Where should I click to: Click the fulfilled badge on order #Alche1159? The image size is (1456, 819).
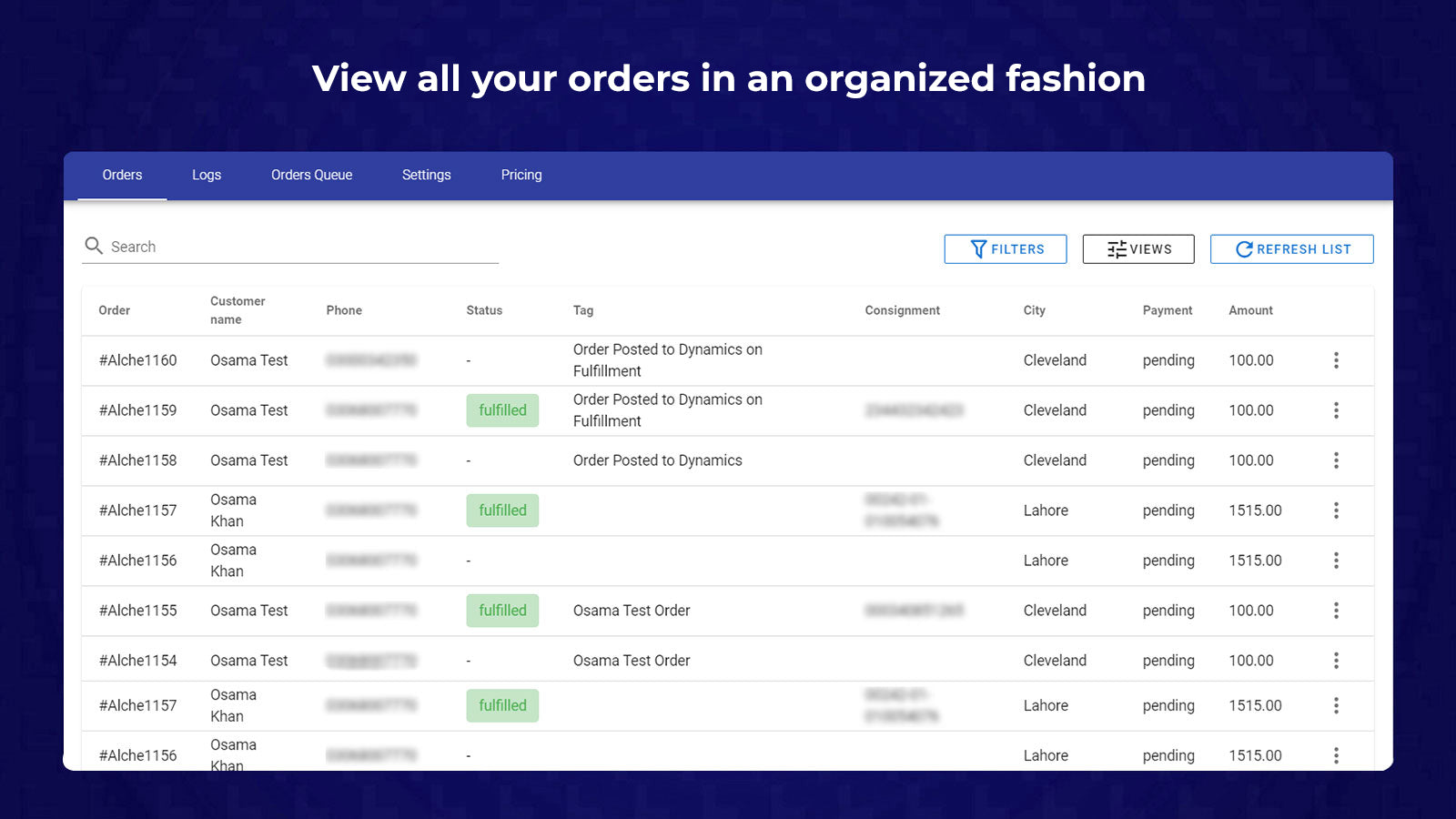502,410
